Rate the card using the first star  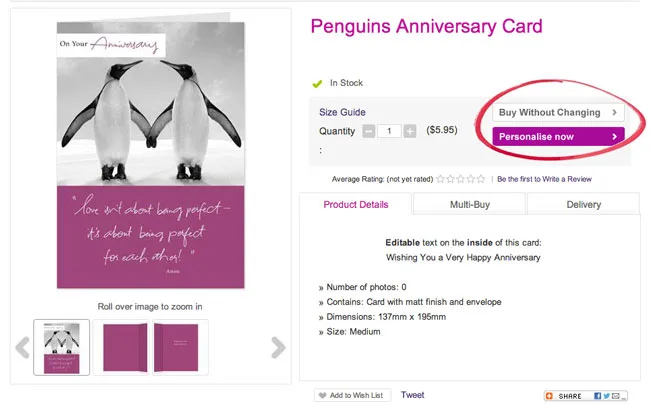point(441,179)
